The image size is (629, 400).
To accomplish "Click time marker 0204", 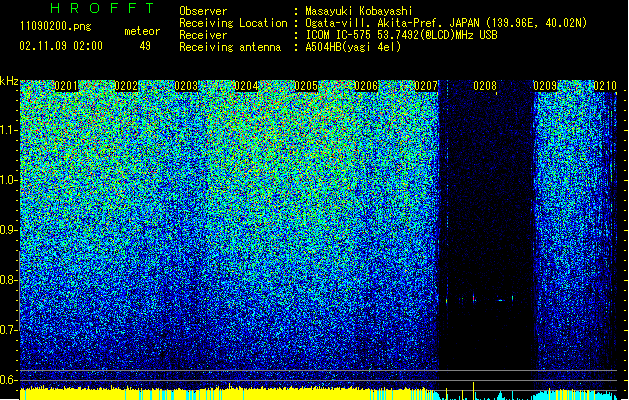I will [x=246, y=86].
